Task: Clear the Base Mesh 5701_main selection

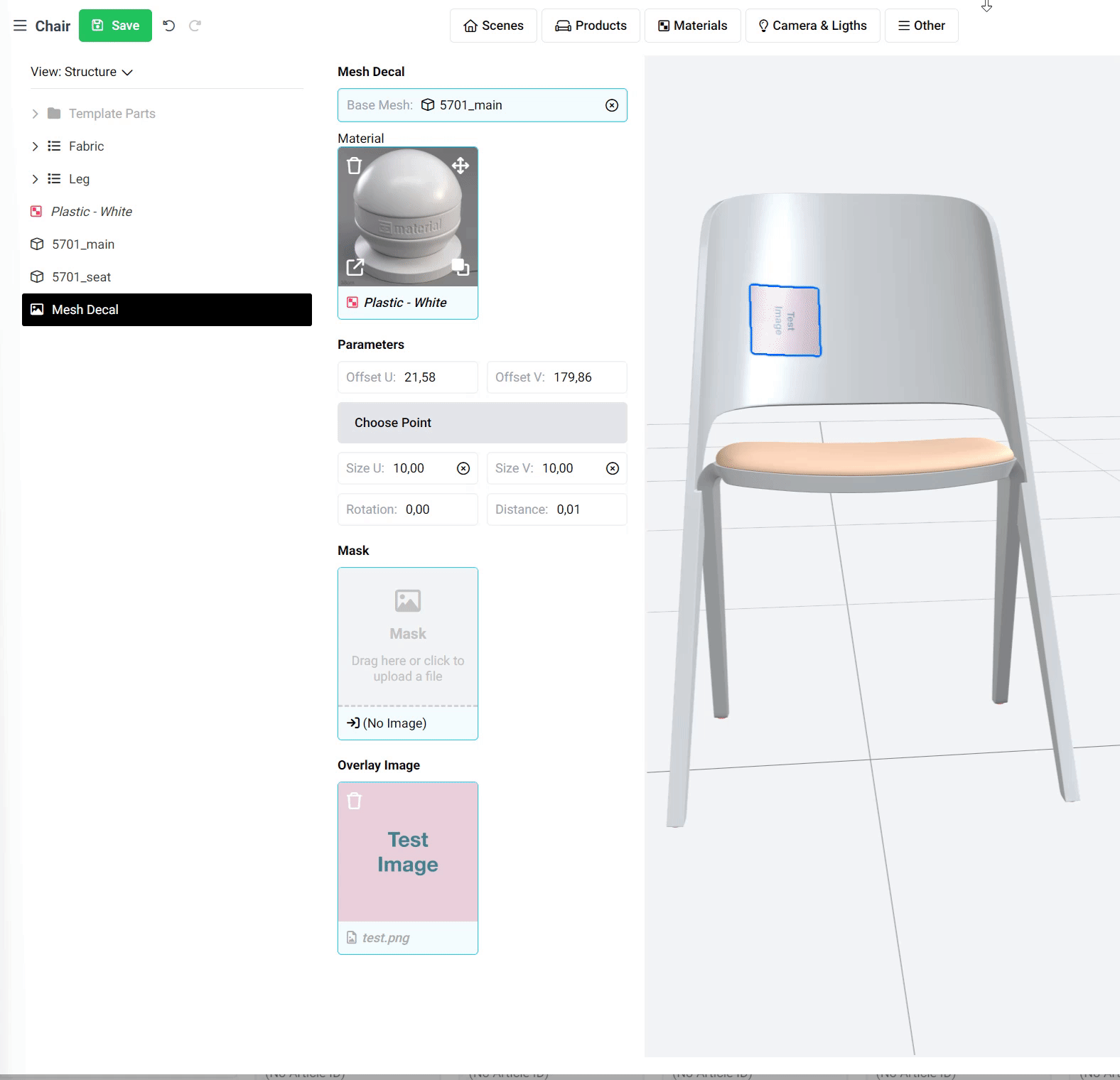Action: click(611, 105)
